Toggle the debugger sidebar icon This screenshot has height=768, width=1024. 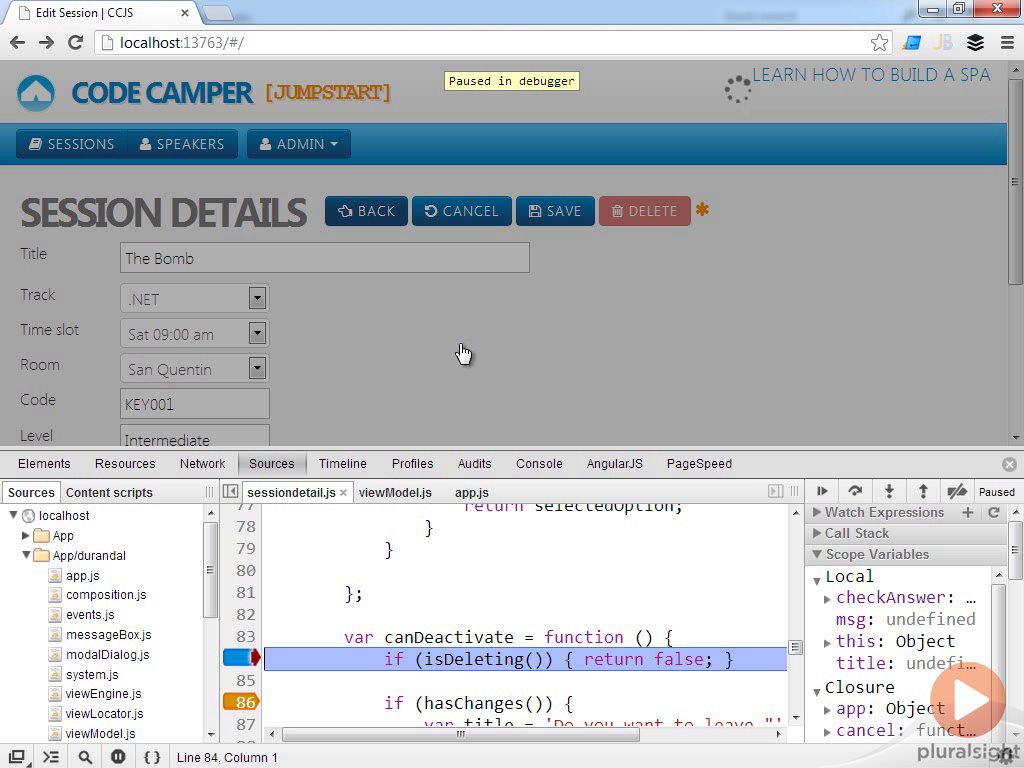[x=775, y=491]
